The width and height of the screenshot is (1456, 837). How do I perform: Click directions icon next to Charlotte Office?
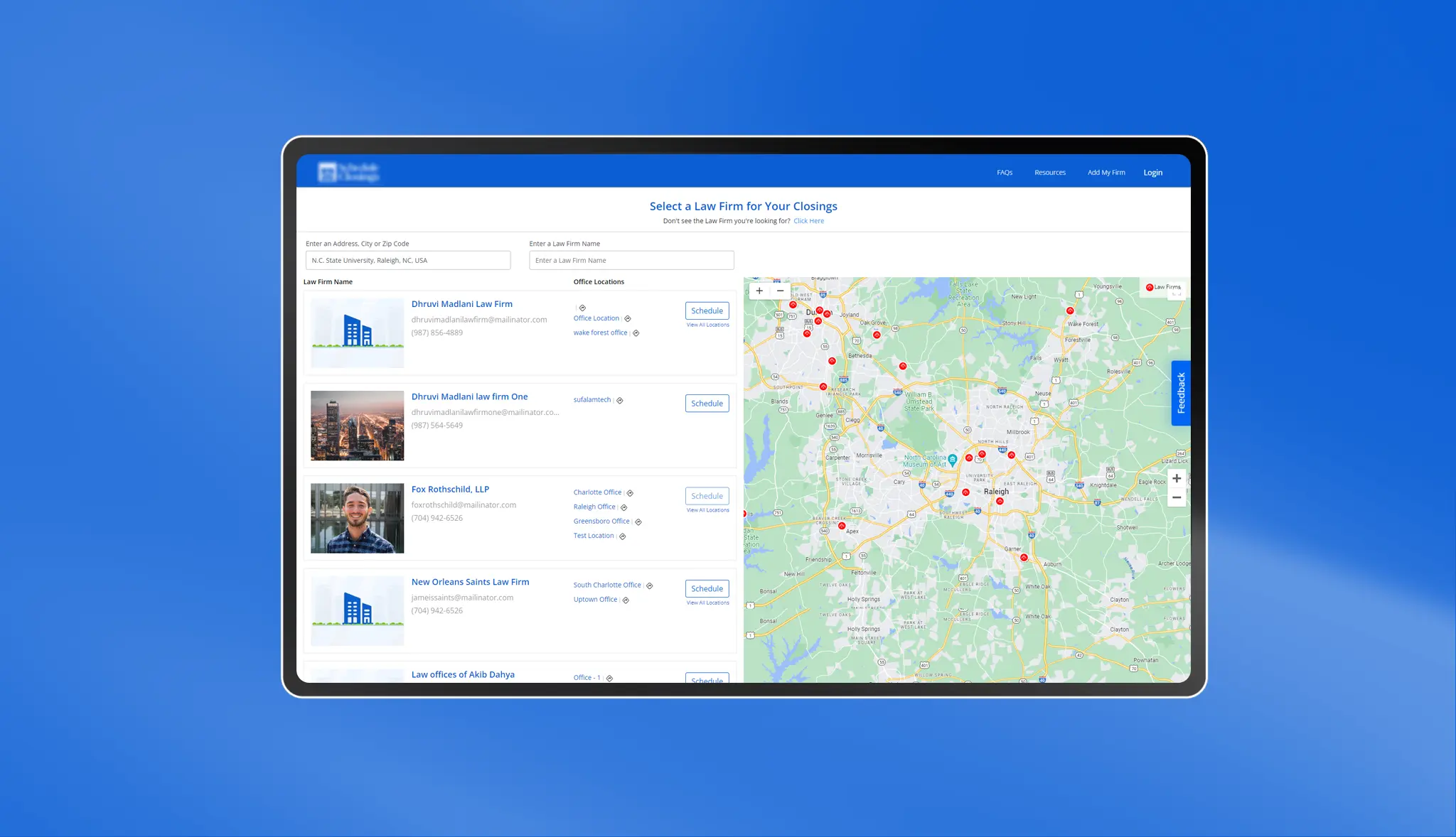(630, 493)
